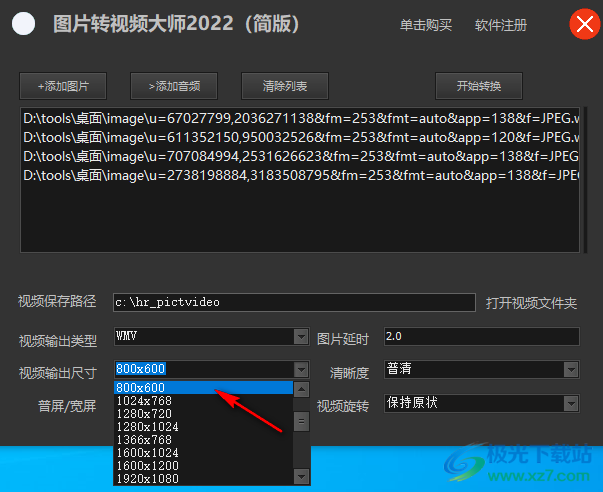Expand the 视频旋转 dropdown arrow

pos(571,404)
